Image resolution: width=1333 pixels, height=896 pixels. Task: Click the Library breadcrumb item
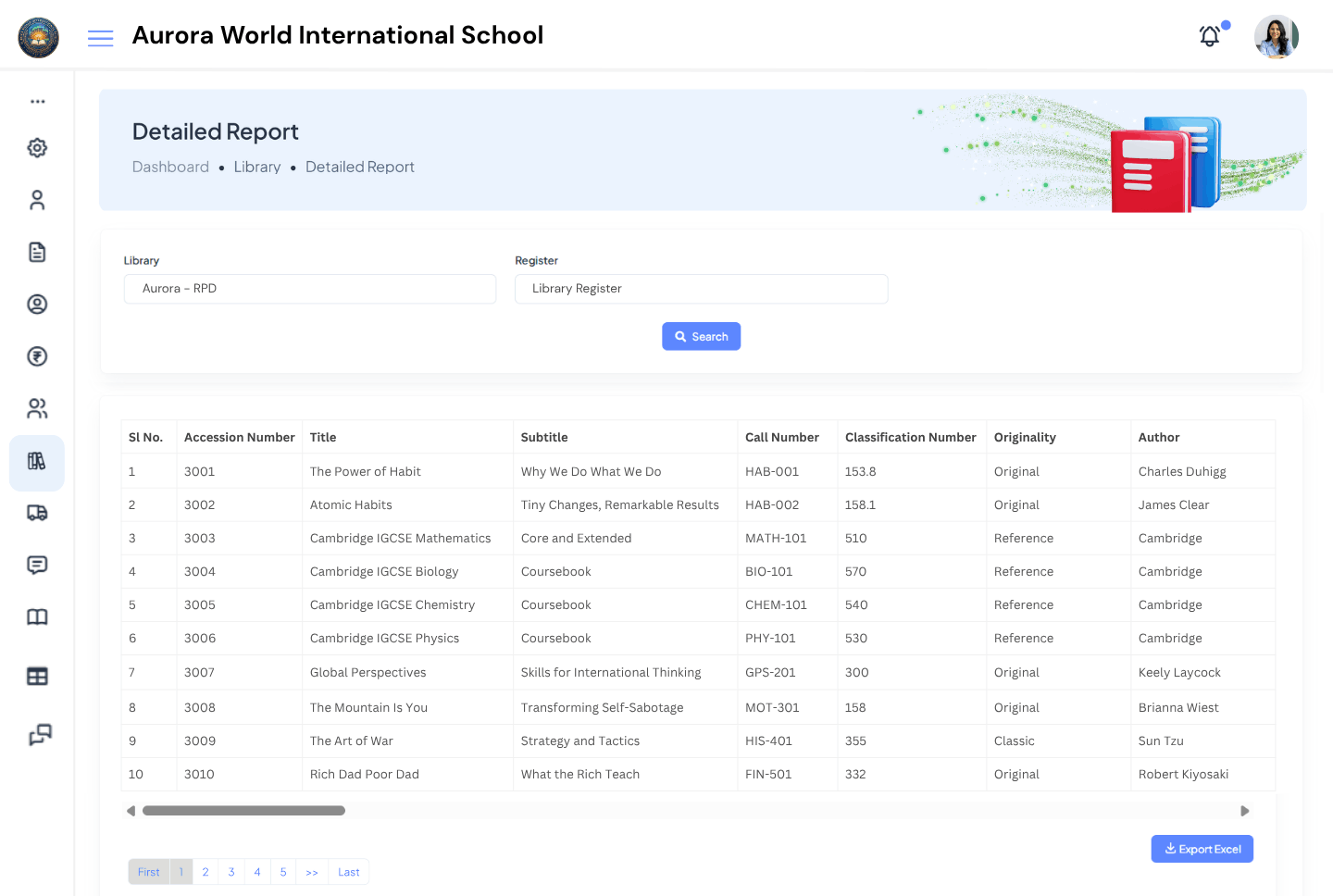click(256, 167)
